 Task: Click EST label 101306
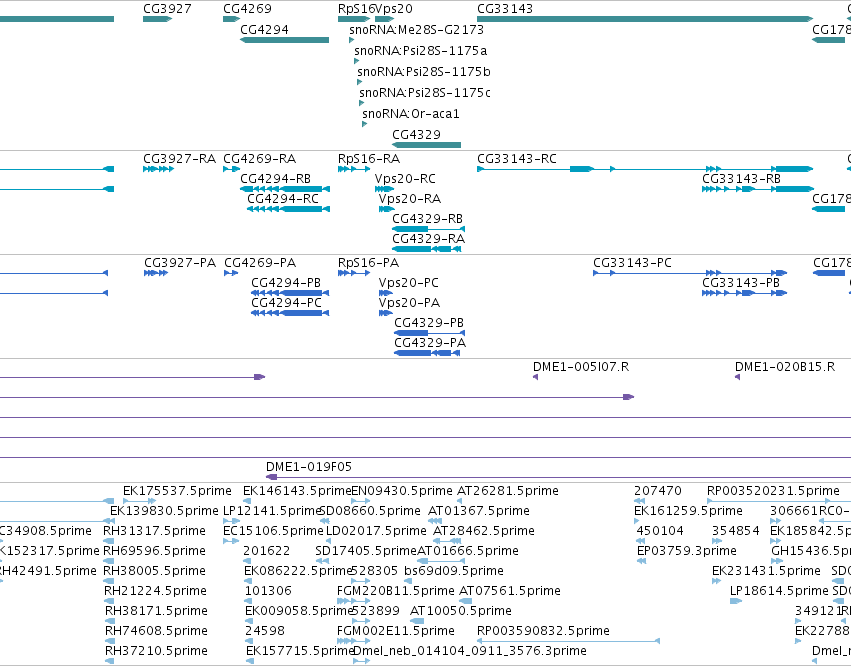268,591
